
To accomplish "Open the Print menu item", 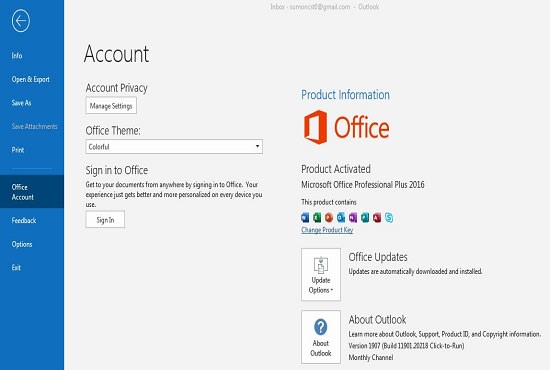I will point(18,150).
